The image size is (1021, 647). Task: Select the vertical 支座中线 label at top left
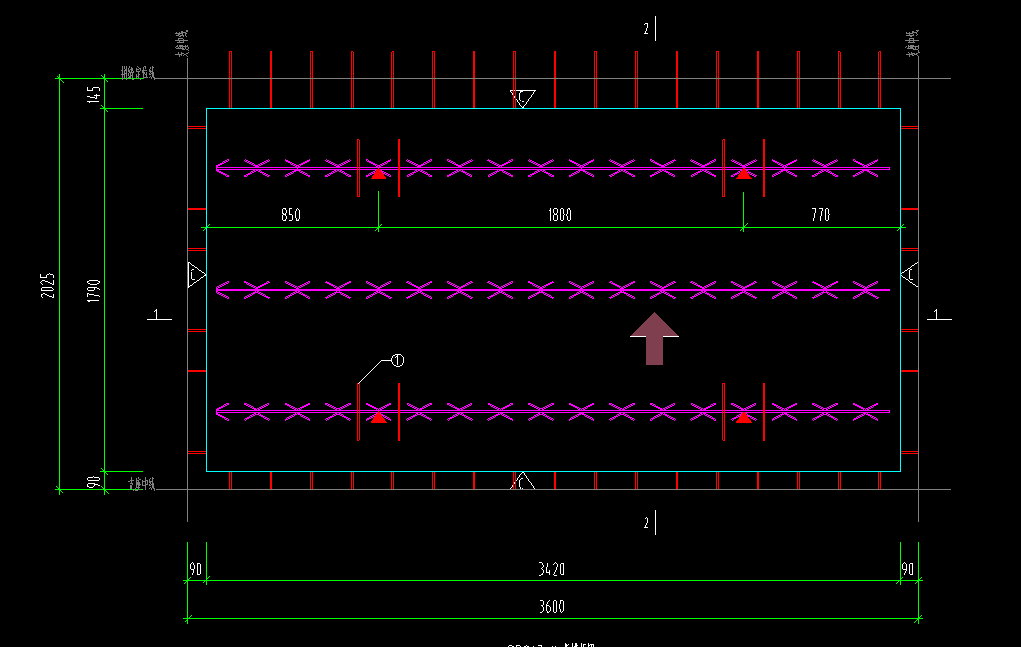click(x=182, y=43)
